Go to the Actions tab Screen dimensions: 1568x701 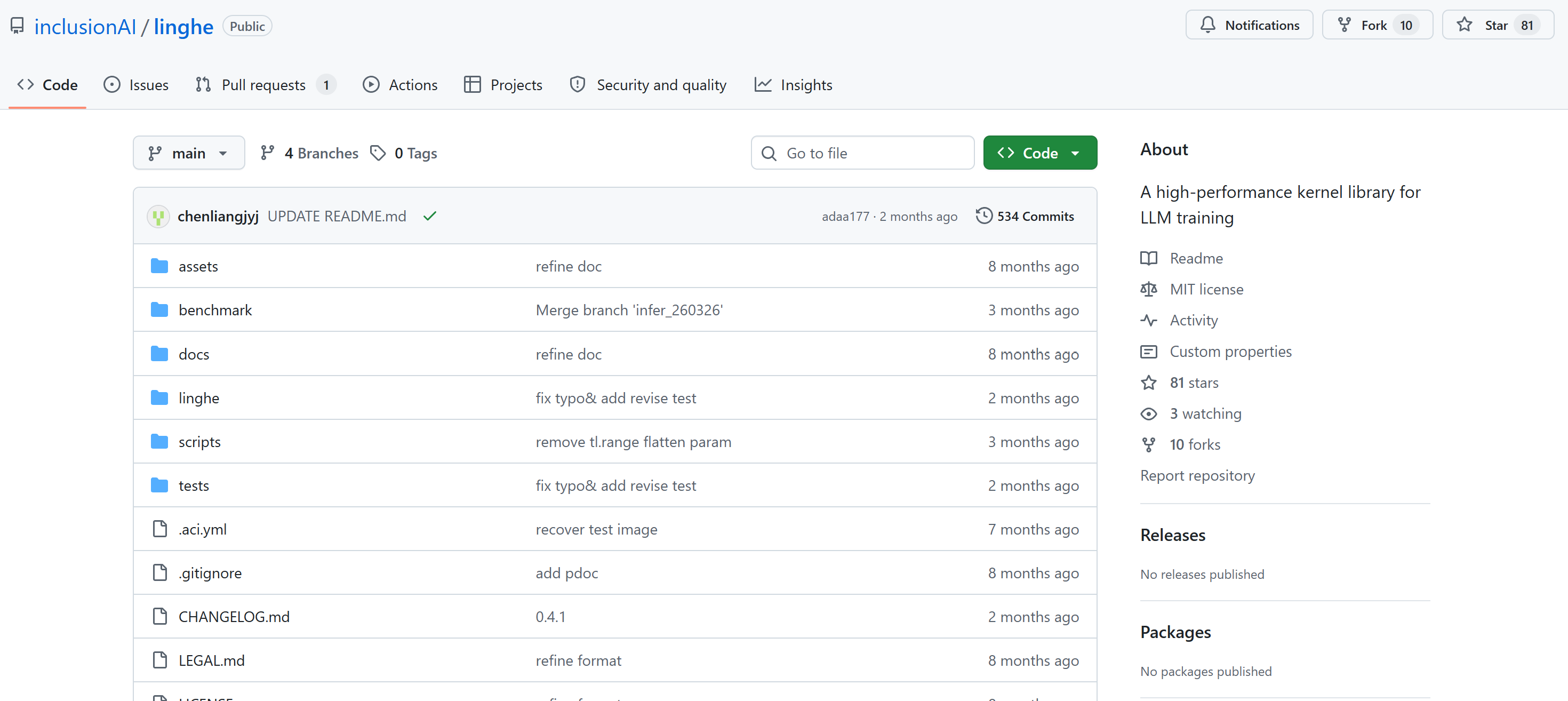(x=400, y=85)
